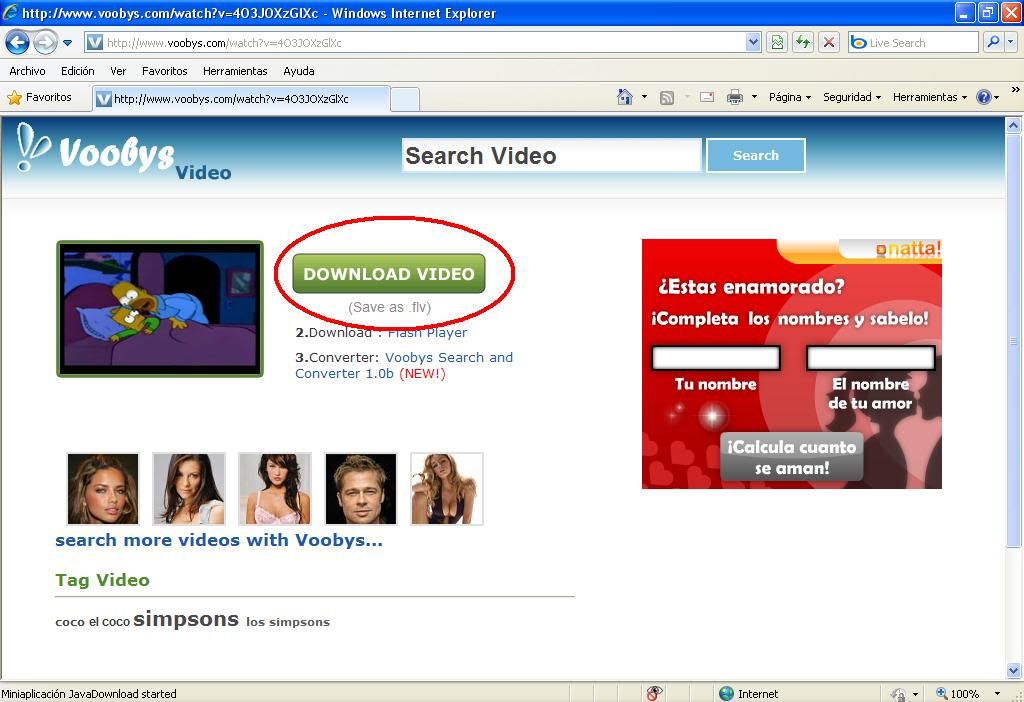Expand the Print options dropdown arrow
This screenshot has height=702, width=1024.
(x=754, y=97)
